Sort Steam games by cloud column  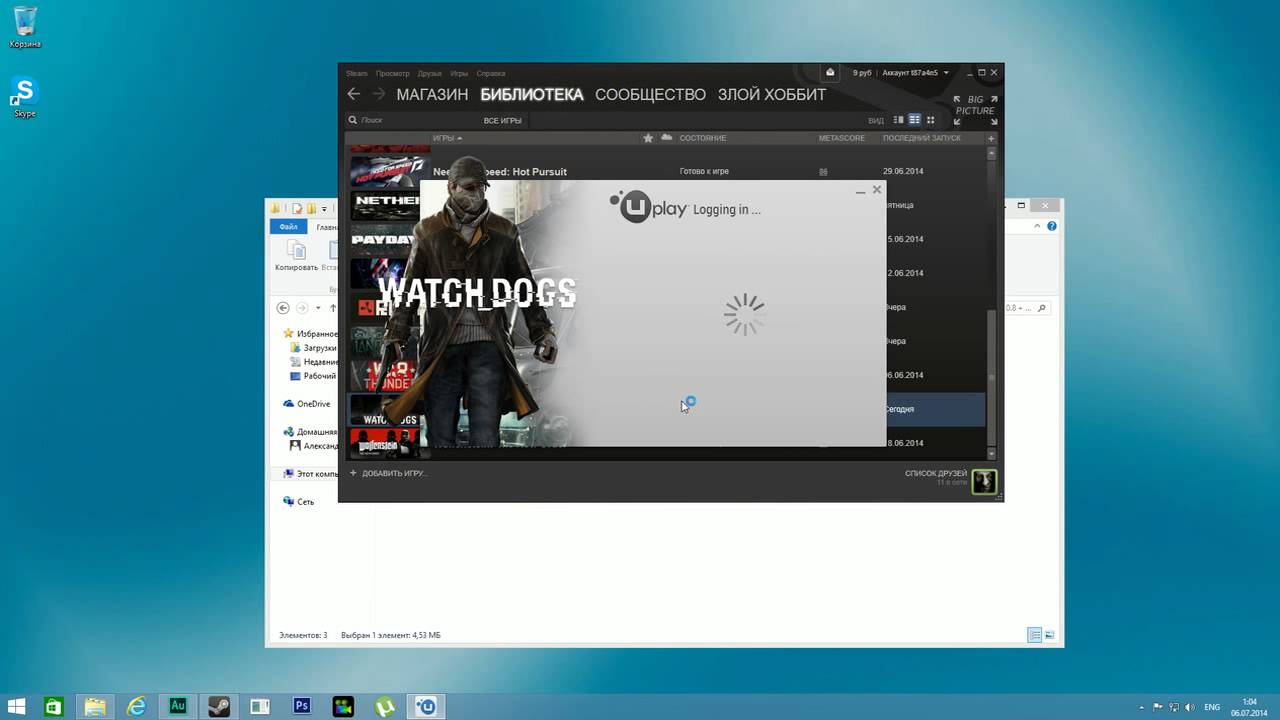pyautogui.click(x=667, y=138)
